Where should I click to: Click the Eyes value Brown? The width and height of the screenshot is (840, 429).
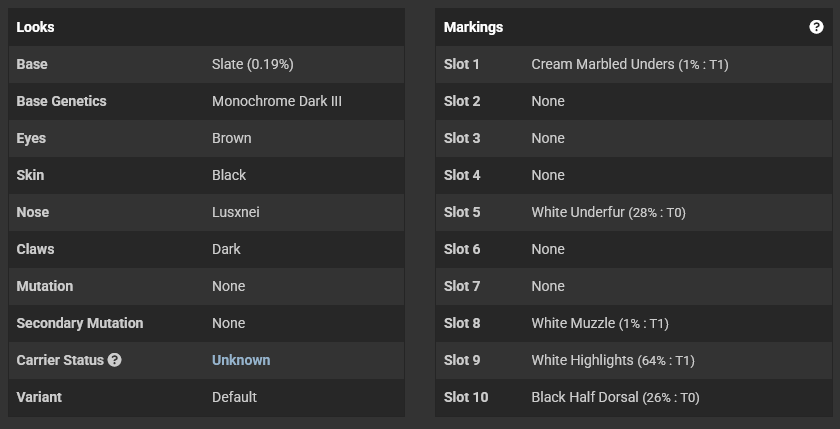point(231,138)
